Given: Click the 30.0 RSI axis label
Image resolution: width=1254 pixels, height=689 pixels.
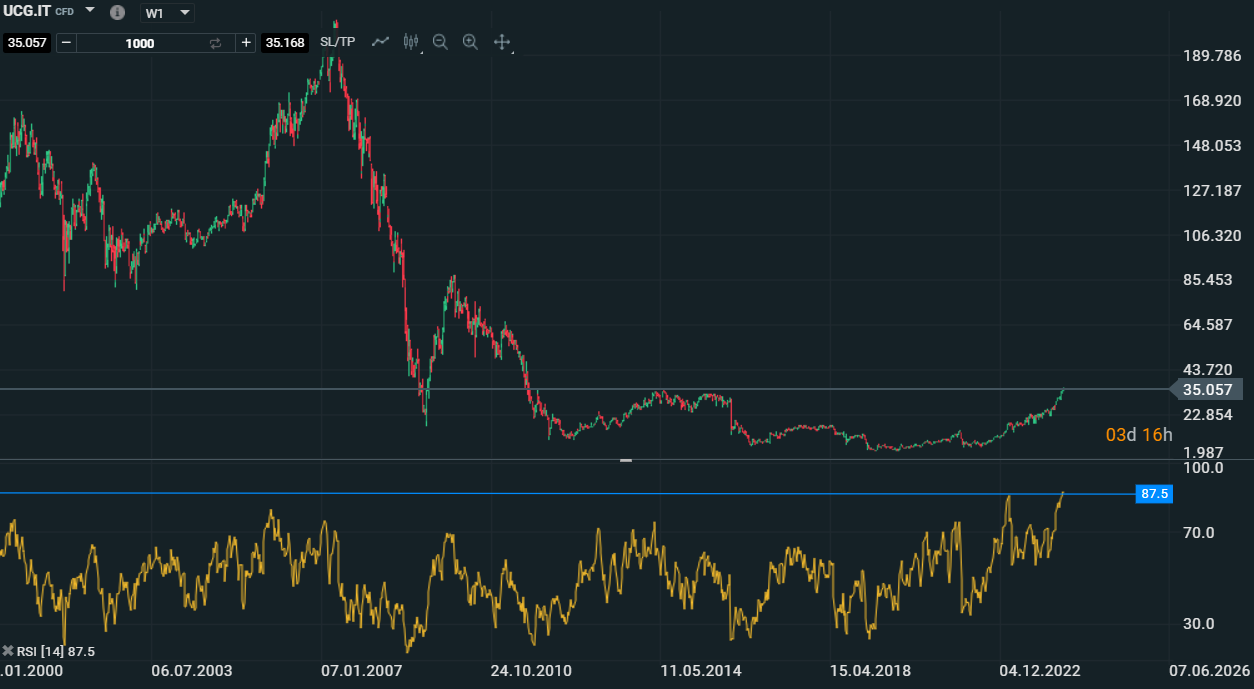Looking at the screenshot, I should [x=1197, y=624].
